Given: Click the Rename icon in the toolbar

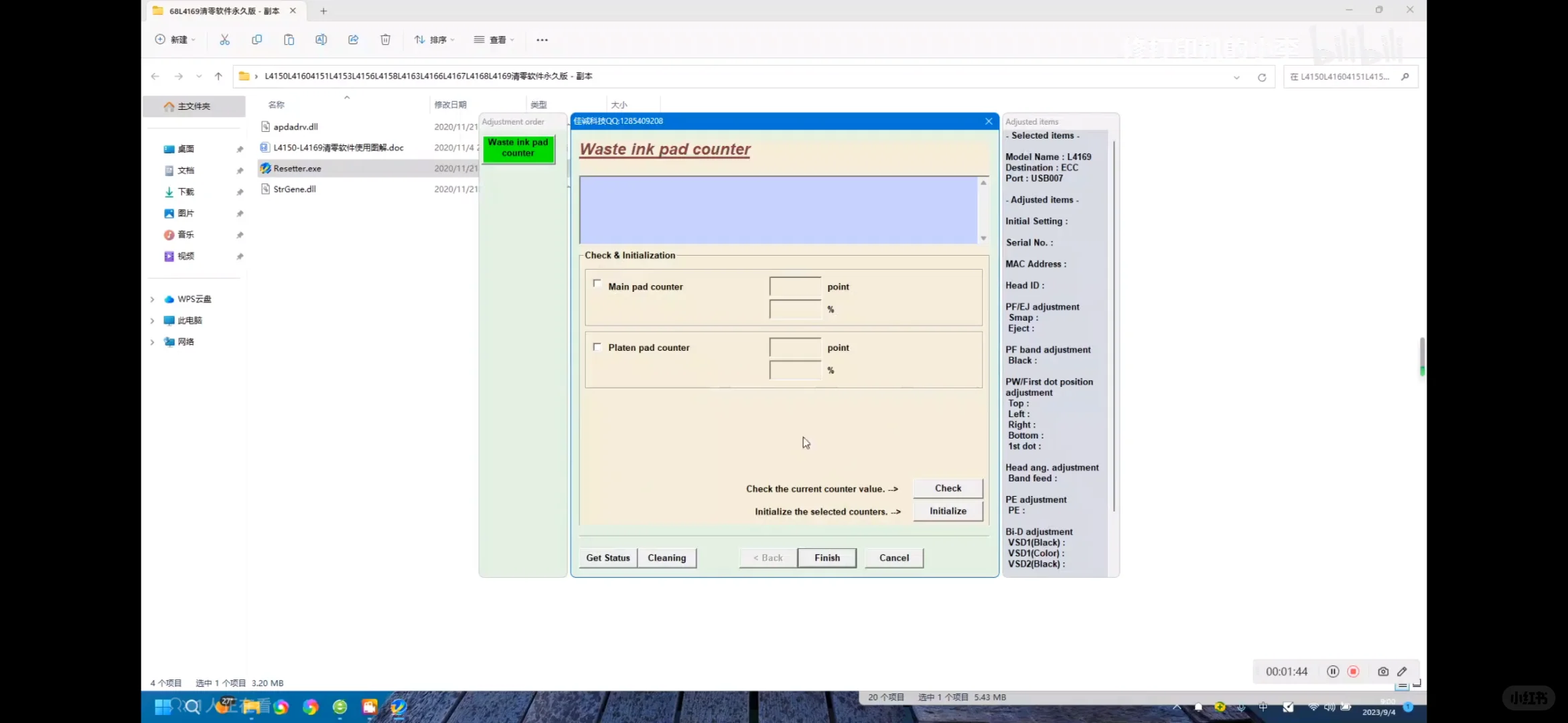Looking at the screenshot, I should point(321,39).
